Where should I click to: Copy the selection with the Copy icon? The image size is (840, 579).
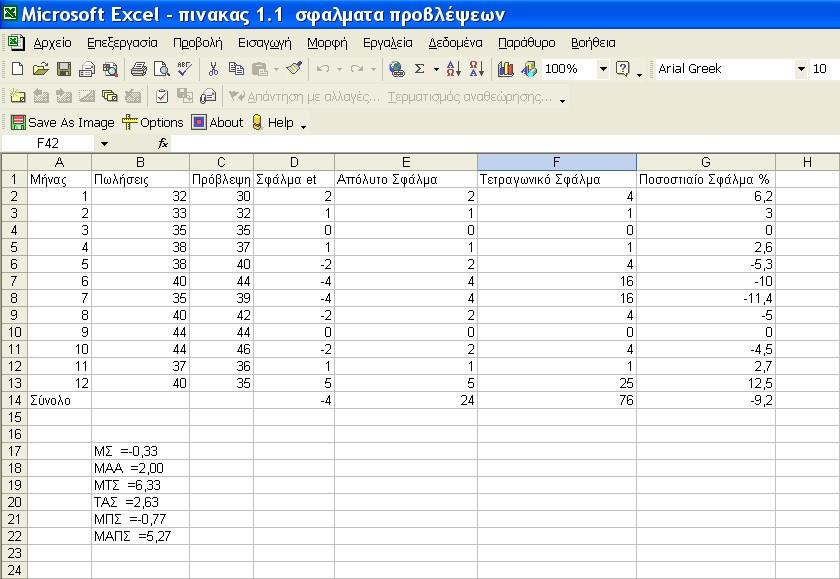[236, 69]
